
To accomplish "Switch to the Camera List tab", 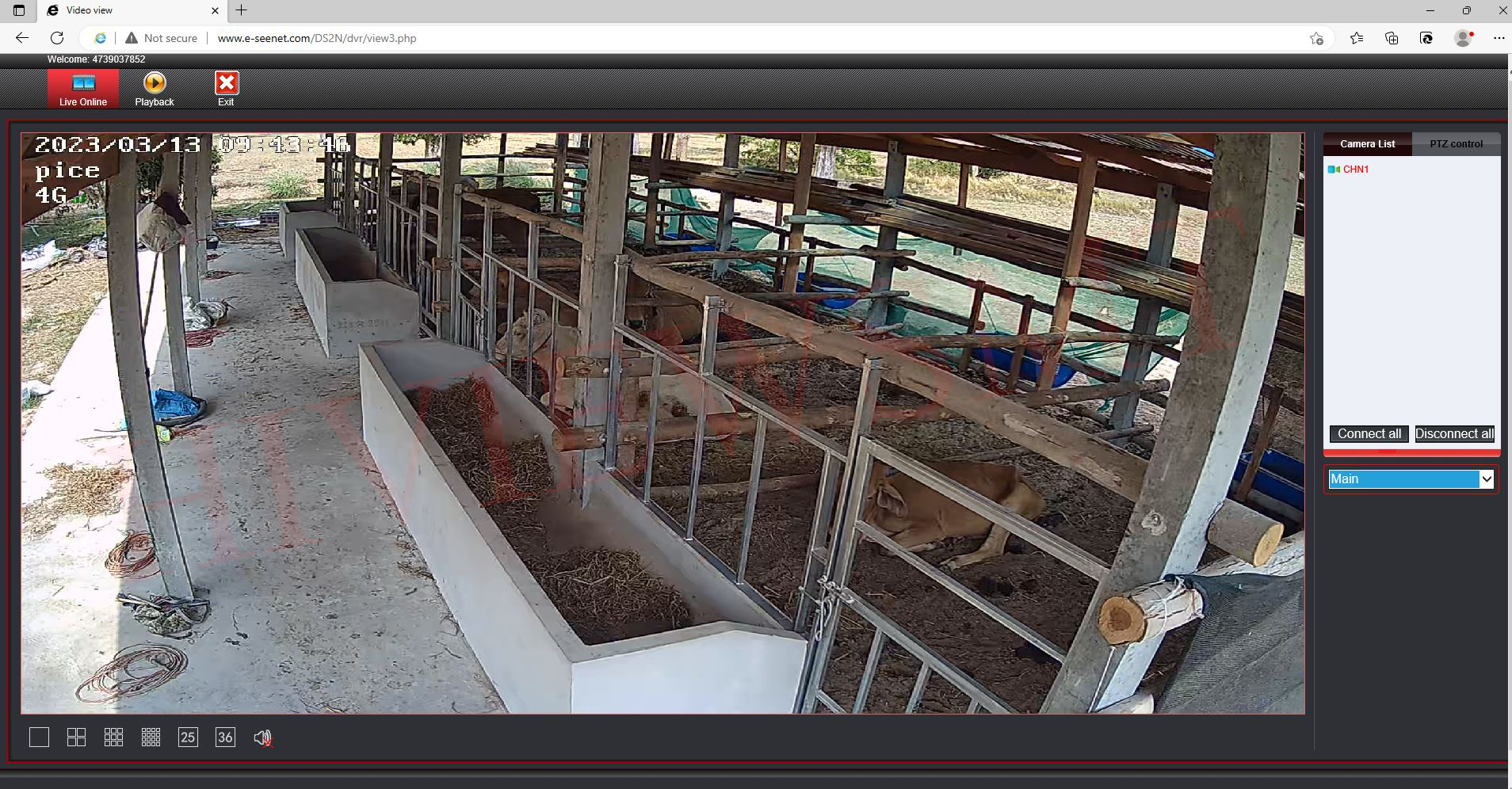I will point(1367,144).
